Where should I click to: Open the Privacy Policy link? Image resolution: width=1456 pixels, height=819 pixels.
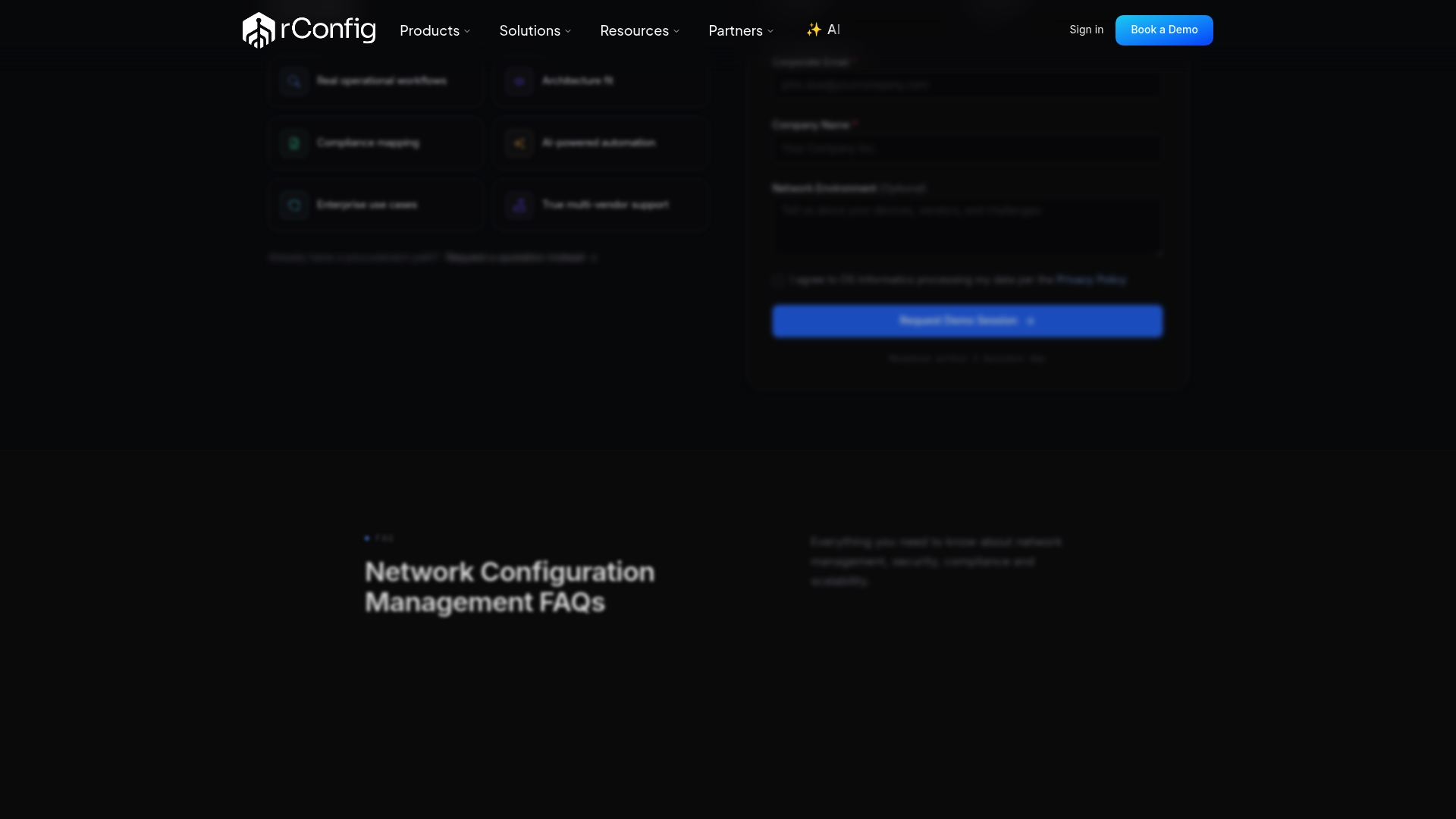[x=1091, y=280]
